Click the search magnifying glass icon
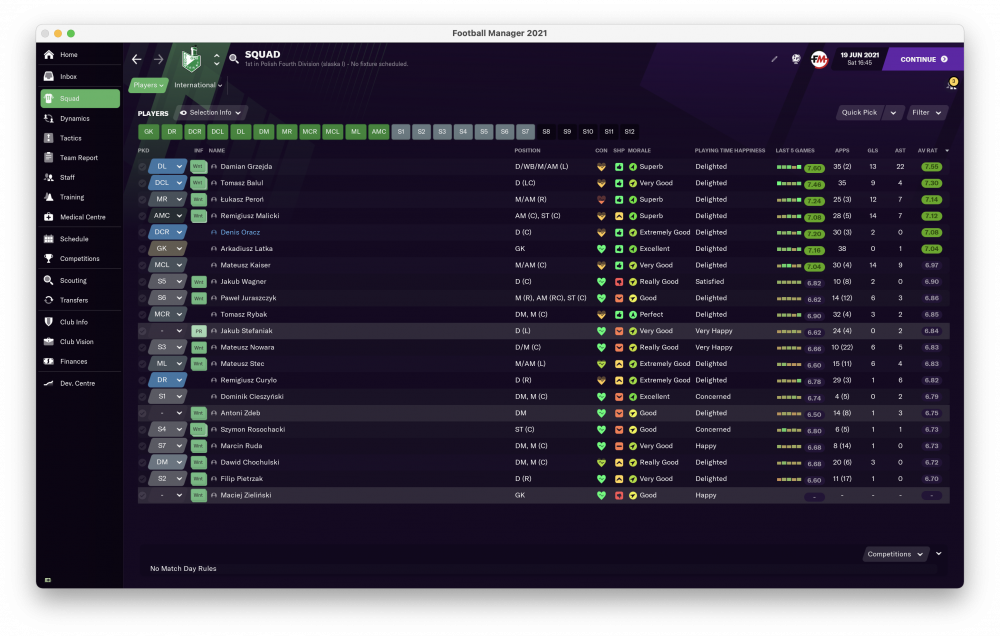This screenshot has height=636, width=1000. tap(234, 59)
